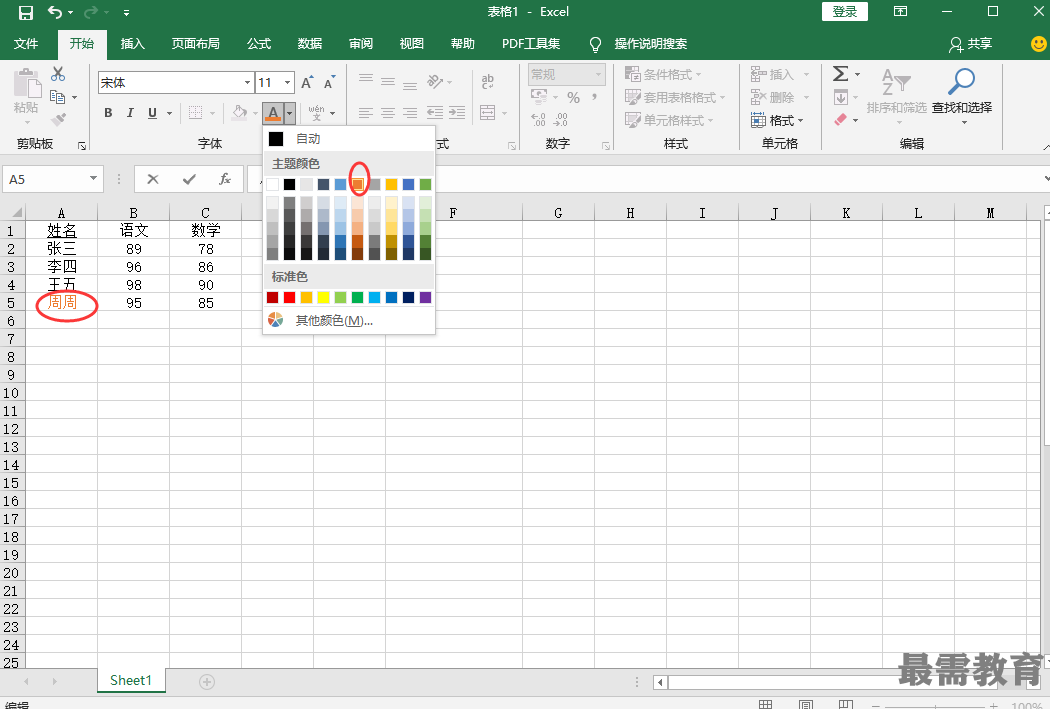Viewport: 1050px width, 709px height.
Task: Click the cell borders icon
Action: (x=195, y=112)
